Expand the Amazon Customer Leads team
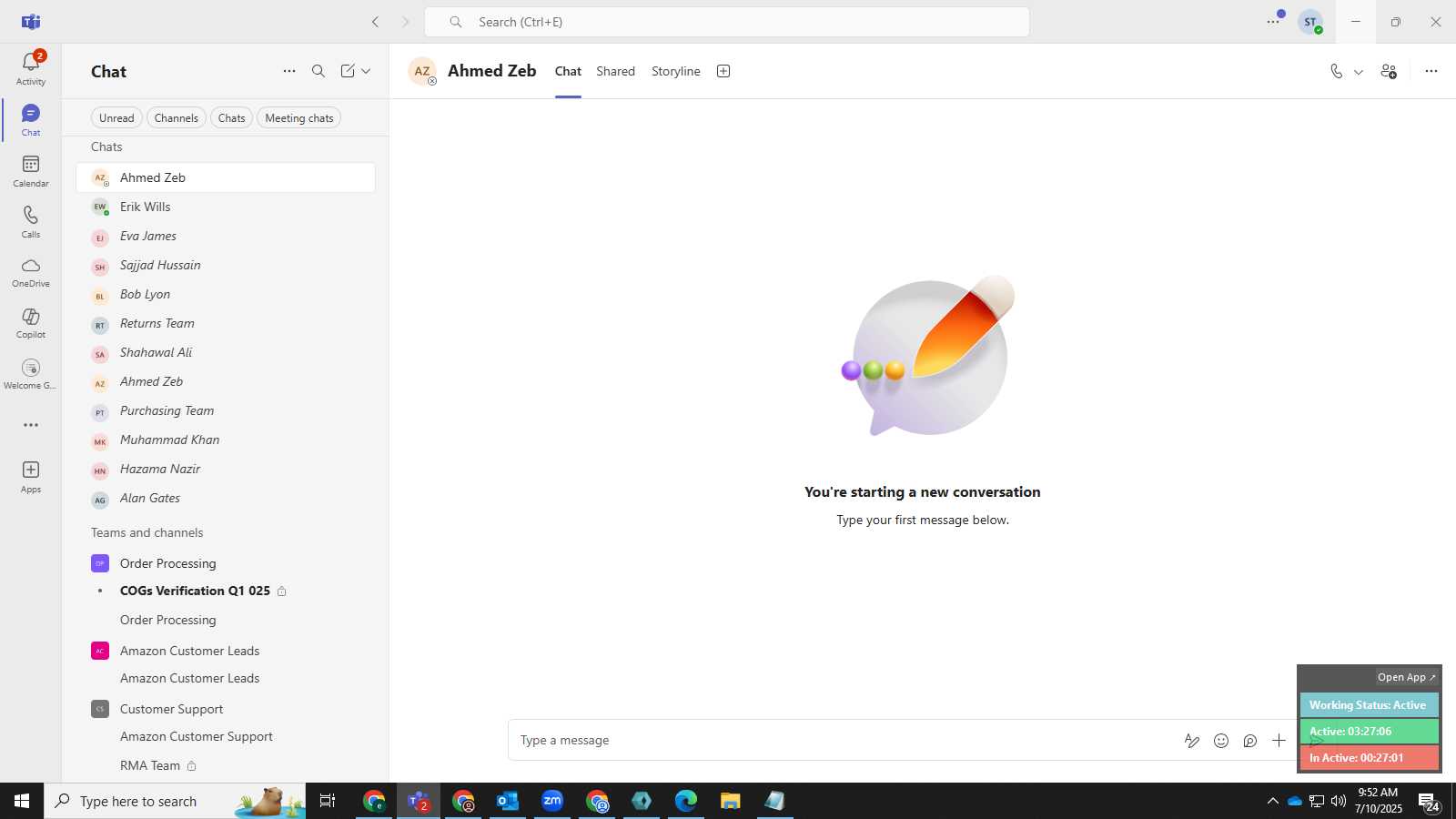Image resolution: width=1456 pixels, height=819 pixels. [226, 651]
